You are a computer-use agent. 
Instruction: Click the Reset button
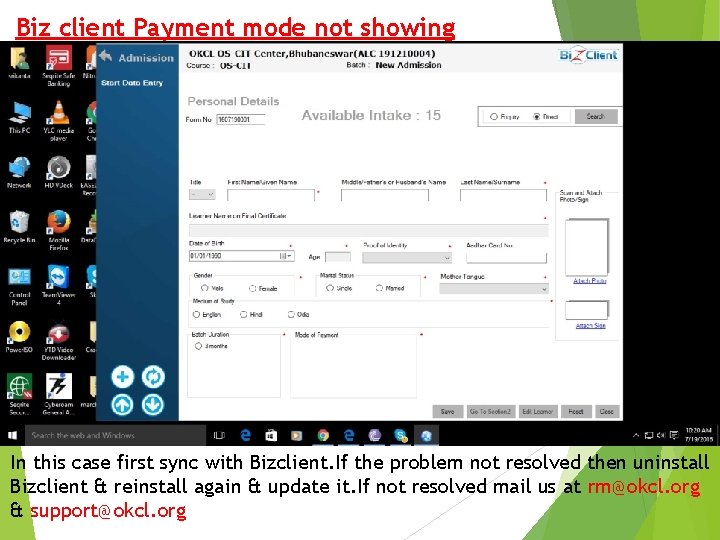pos(576,411)
